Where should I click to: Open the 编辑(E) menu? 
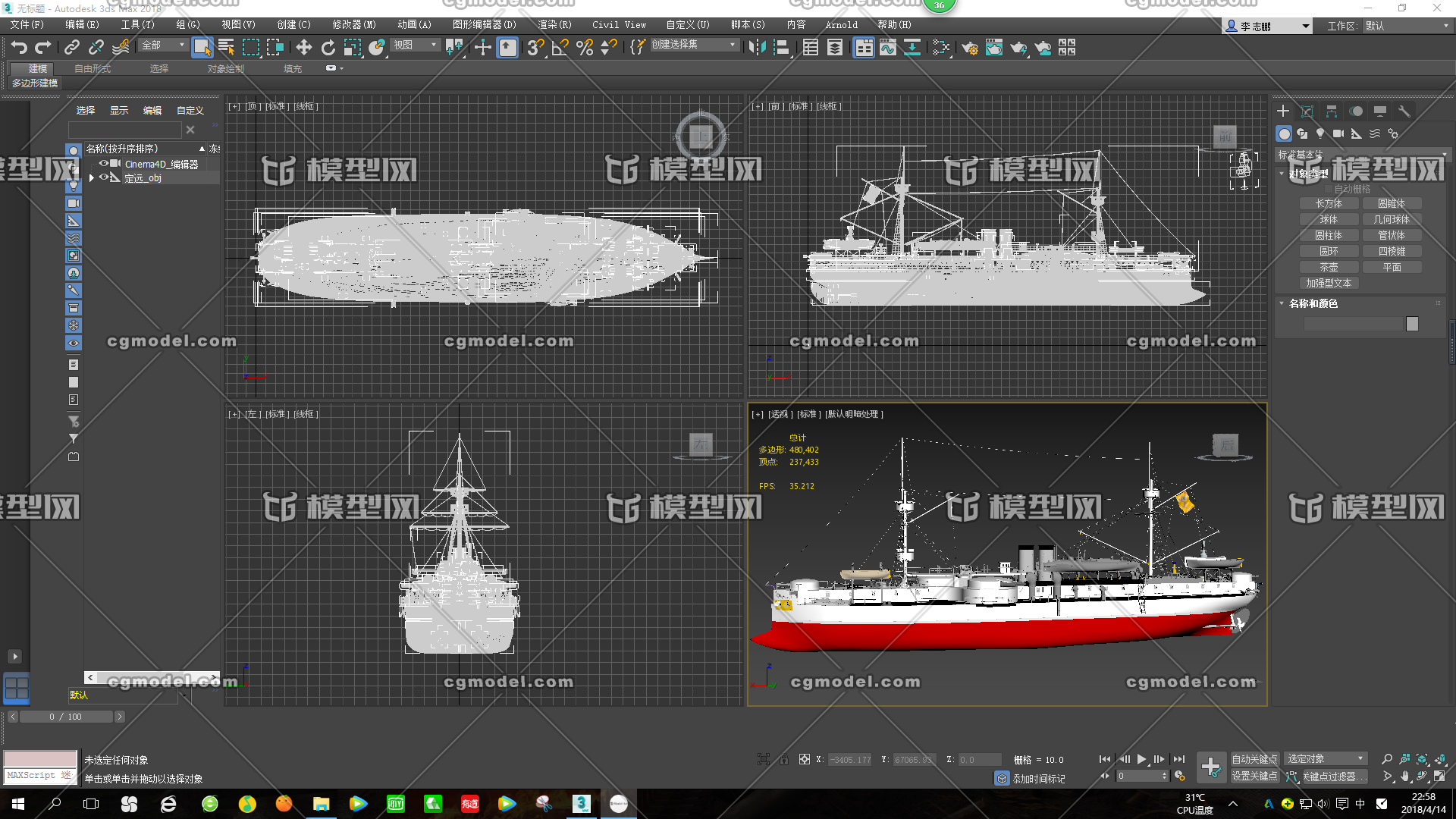[82, 24]
